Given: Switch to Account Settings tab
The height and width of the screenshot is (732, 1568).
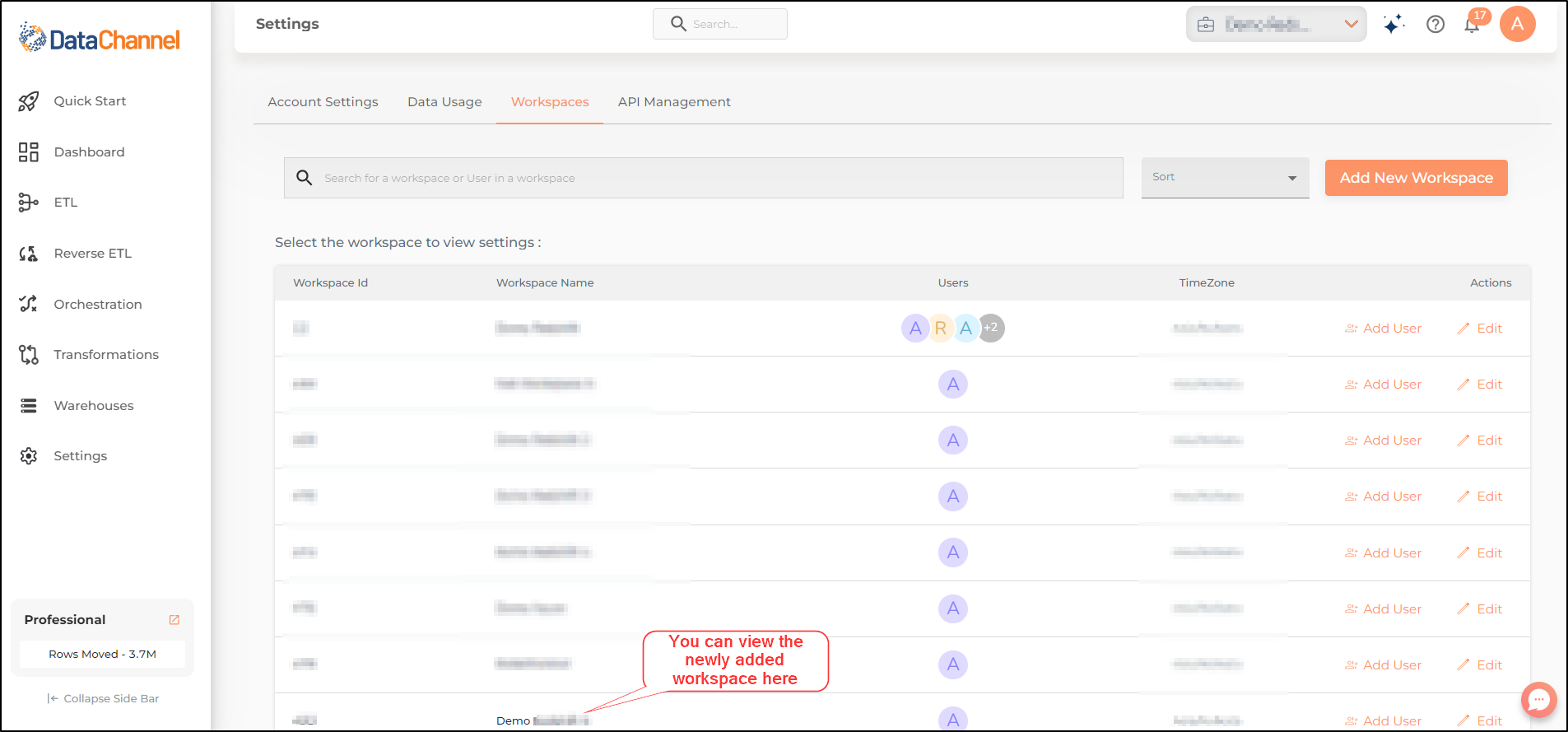Looking at the screenshot, I should [323, 102].
